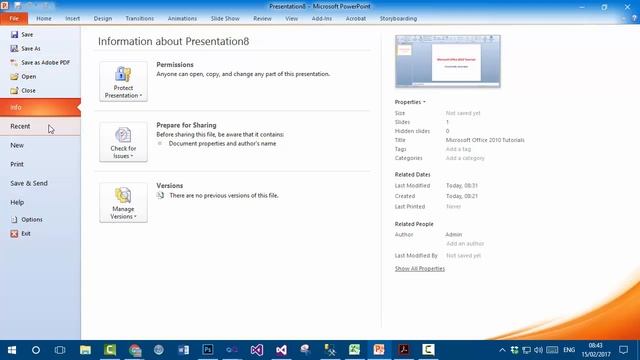640x360 pixels.
Task: Click the PowerPoint Help question mark icon
Action: point(634,18)
